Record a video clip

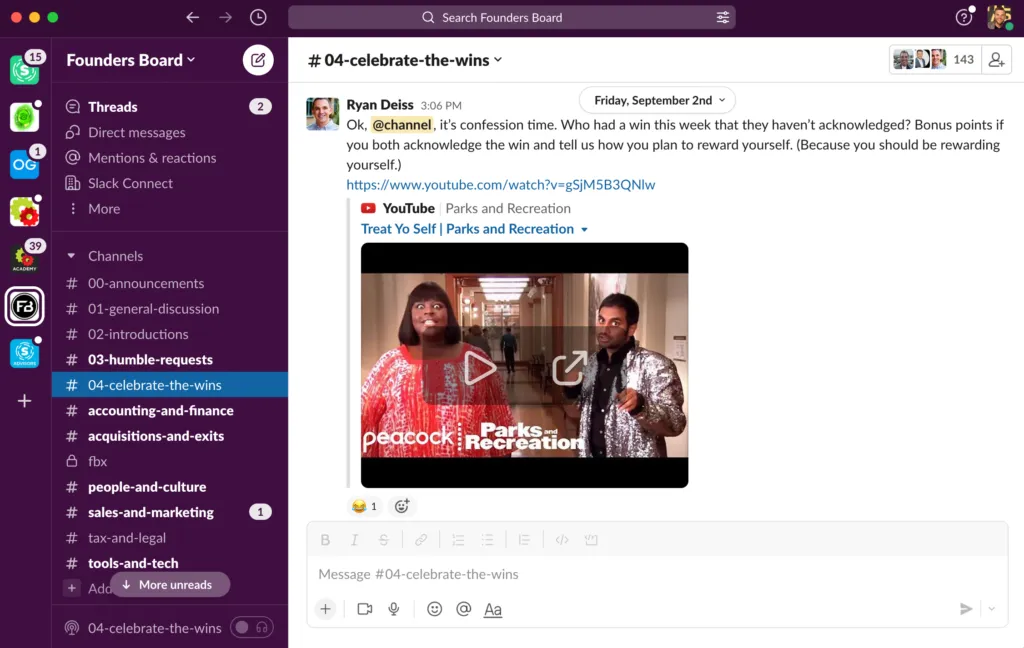(x=364, y=609)
